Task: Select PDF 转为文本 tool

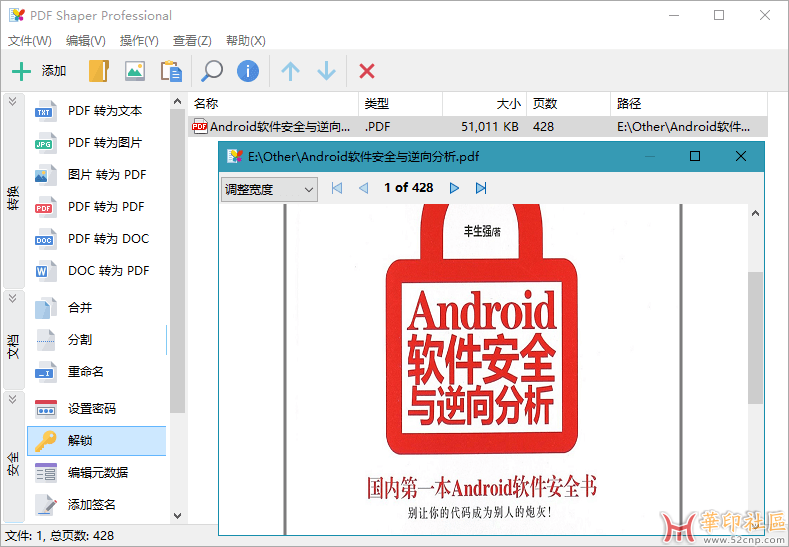Action: [x=97, y=111]
